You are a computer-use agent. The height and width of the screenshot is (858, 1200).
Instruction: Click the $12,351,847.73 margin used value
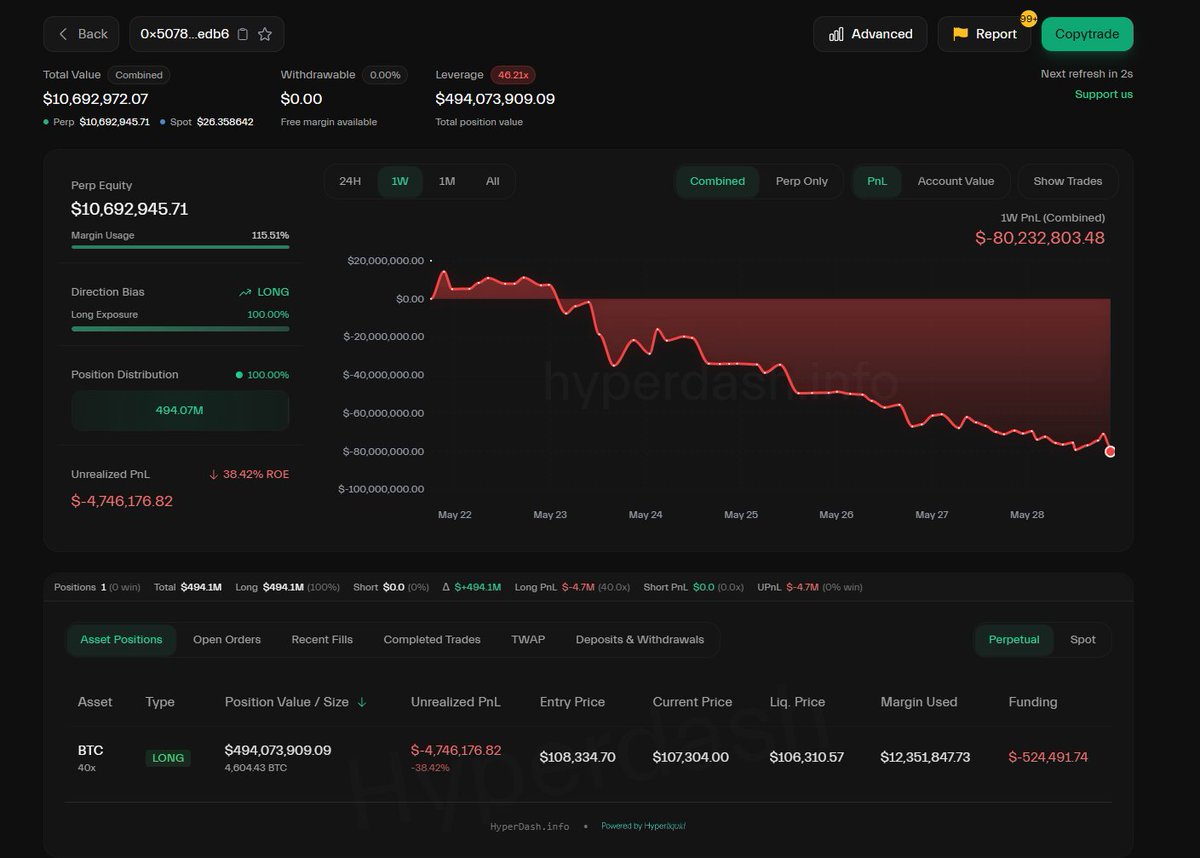click(926, 757)
